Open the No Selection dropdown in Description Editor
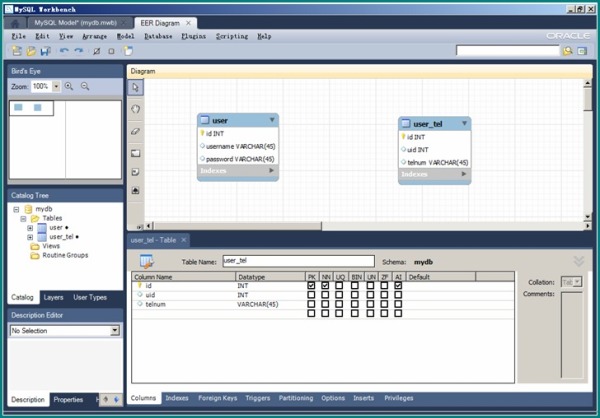 click(115, 331)
